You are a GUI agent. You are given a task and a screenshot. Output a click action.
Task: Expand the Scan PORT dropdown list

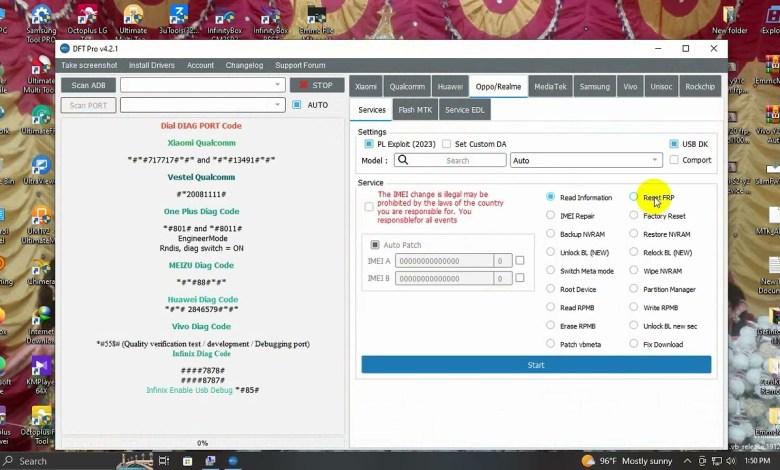pyautogui.click(x=277, y=105)
